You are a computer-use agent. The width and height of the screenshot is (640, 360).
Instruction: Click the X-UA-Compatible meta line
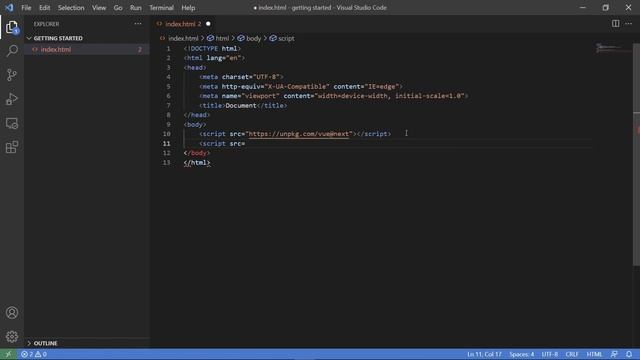pyautogui.click(x=301, y=87)
